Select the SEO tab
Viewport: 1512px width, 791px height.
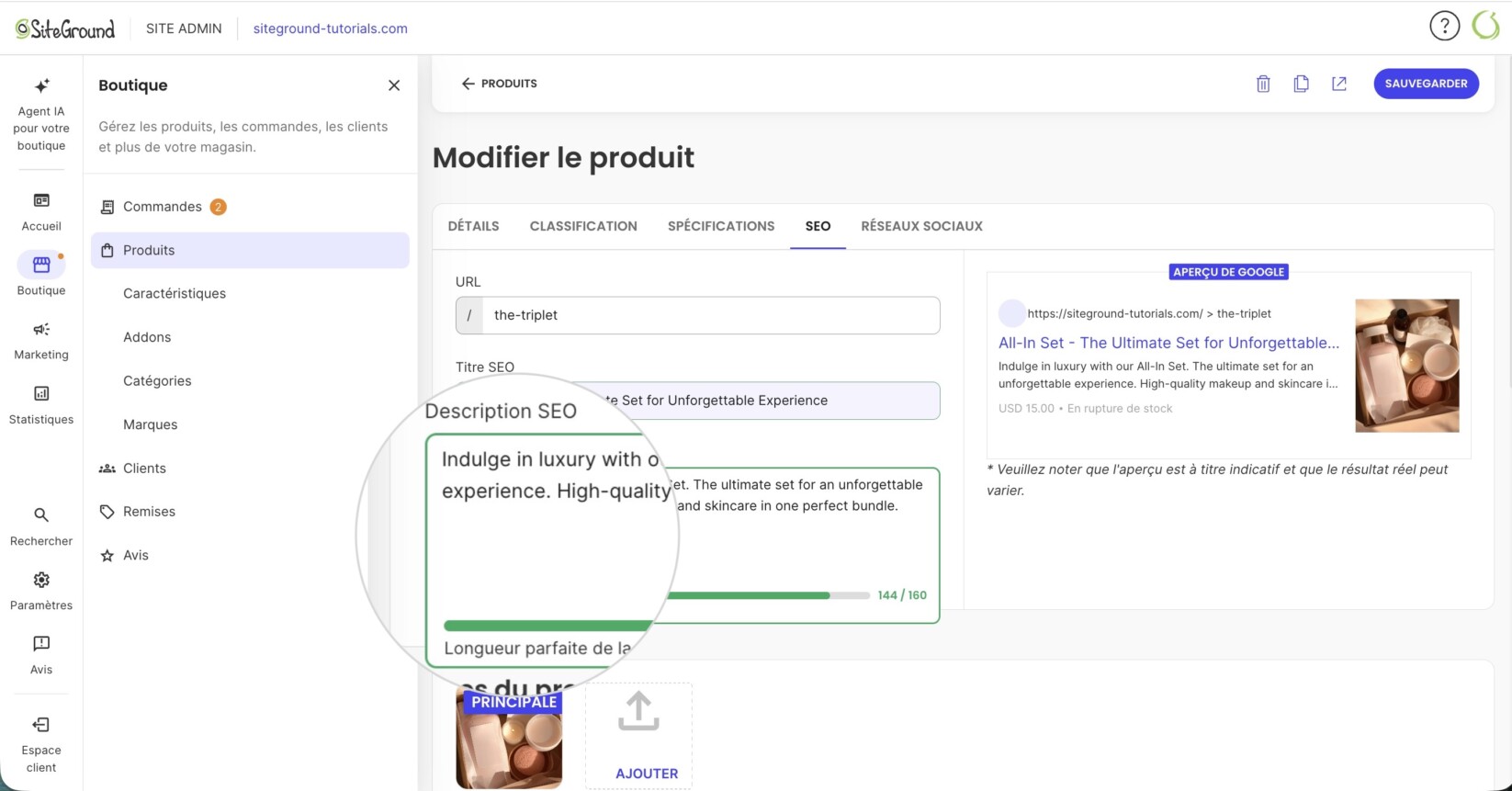tap(818, 226)
